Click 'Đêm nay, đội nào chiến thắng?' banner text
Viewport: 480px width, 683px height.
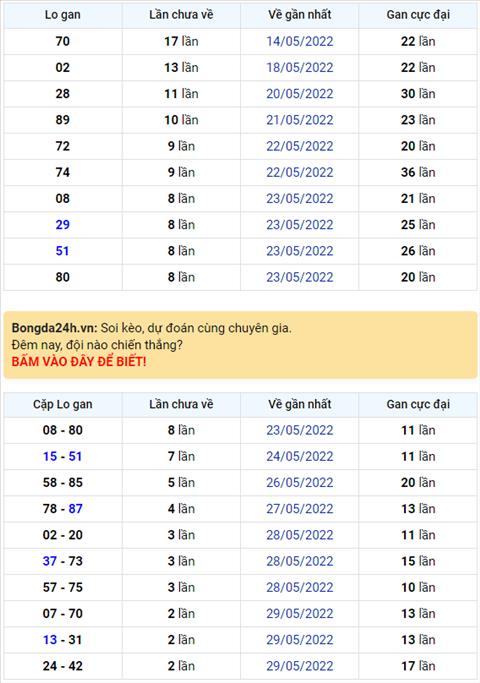point(97,345)
